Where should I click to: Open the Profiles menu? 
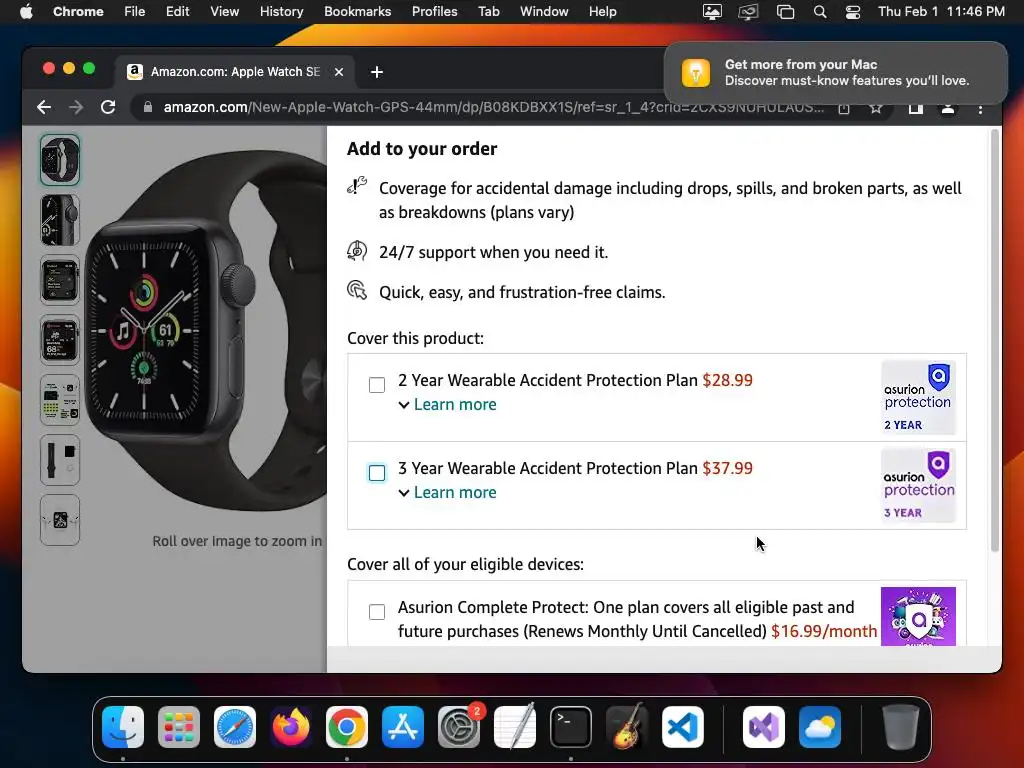pyautogui.click(x=434, y=12)
